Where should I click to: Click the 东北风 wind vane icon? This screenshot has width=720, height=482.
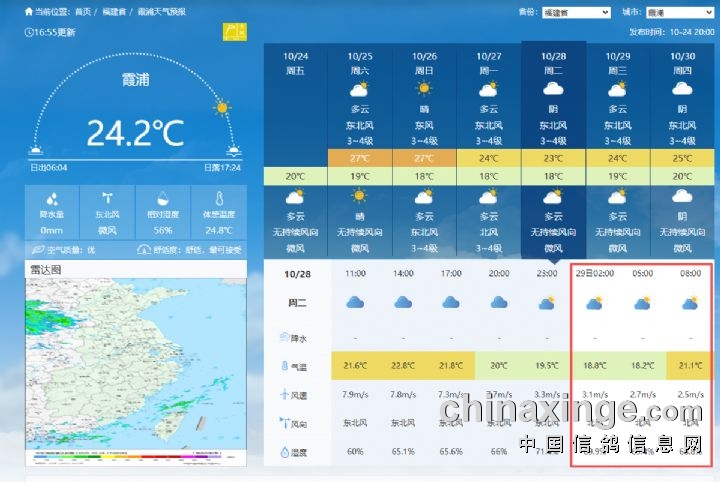coord(106,199)
